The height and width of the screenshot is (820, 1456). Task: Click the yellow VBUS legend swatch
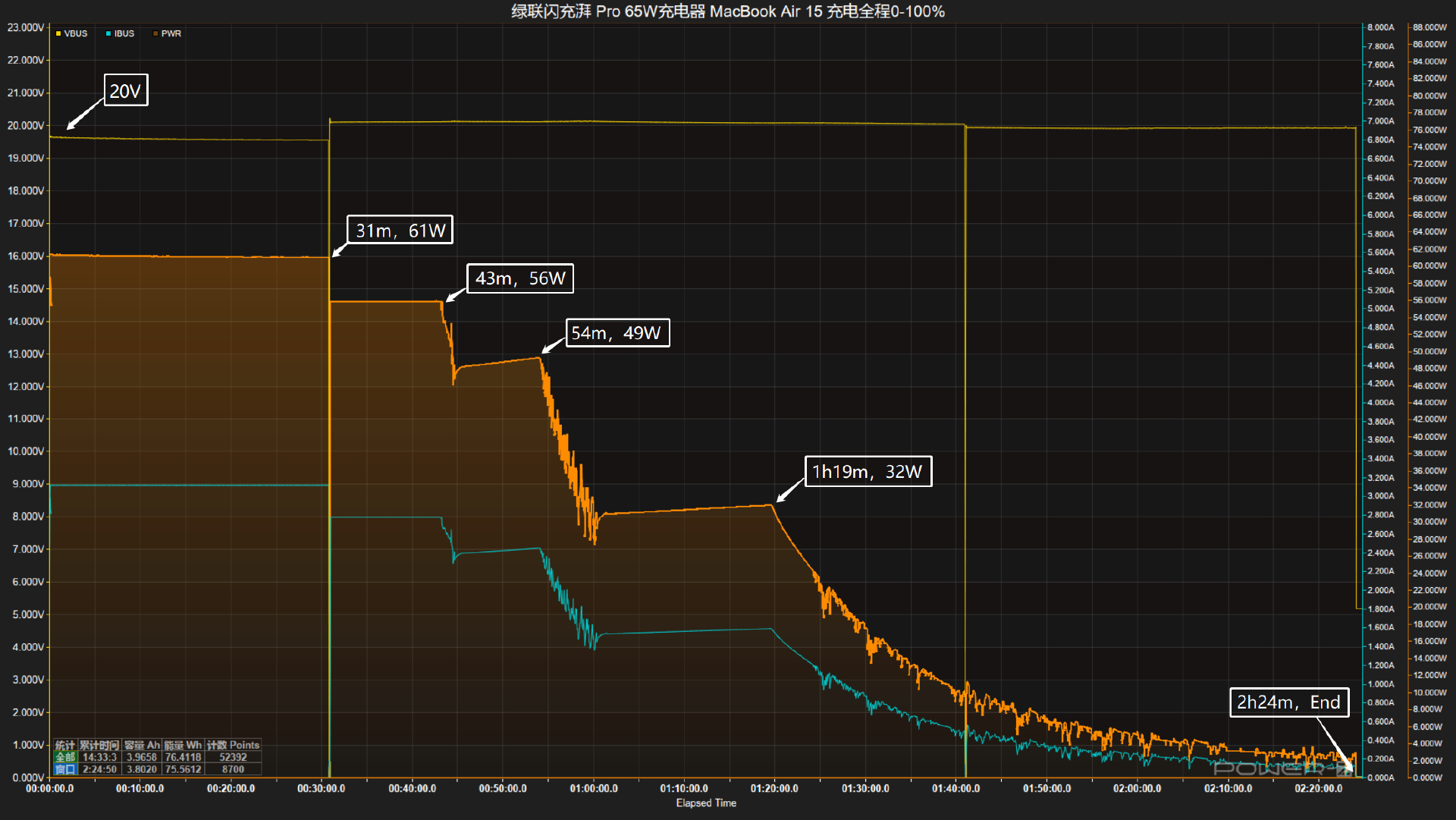[x=58, y=33]
